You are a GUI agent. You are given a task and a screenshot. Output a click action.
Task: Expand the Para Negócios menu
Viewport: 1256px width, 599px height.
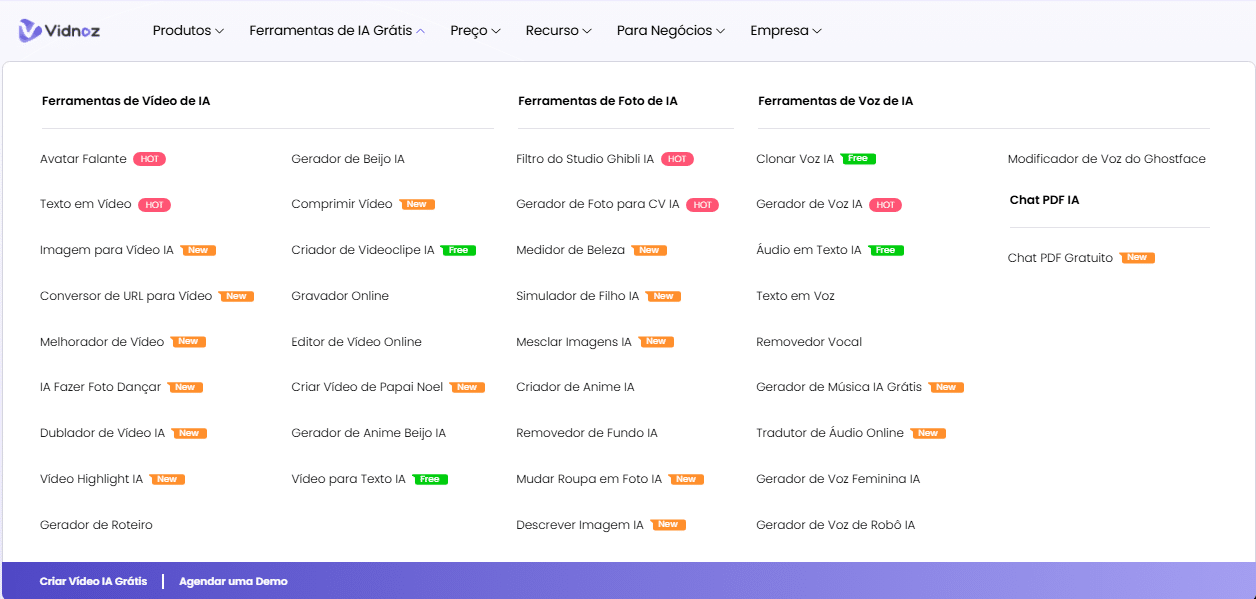(671, 31)
